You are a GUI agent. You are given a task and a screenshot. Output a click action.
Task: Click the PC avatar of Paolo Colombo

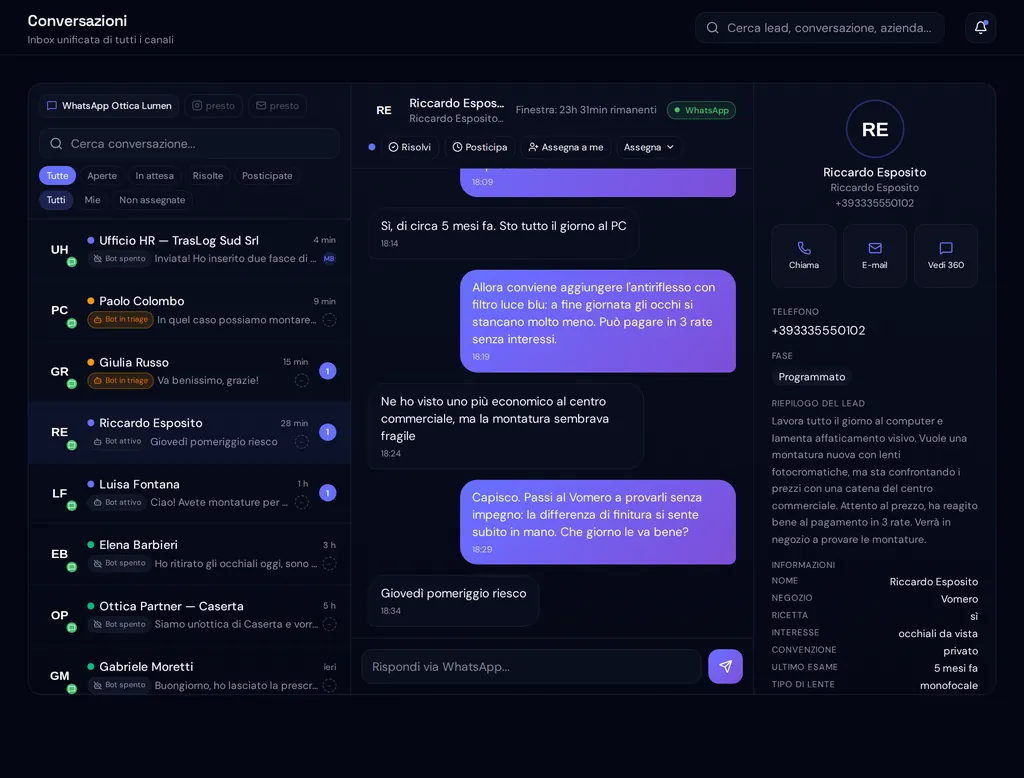tap(59, 310)
